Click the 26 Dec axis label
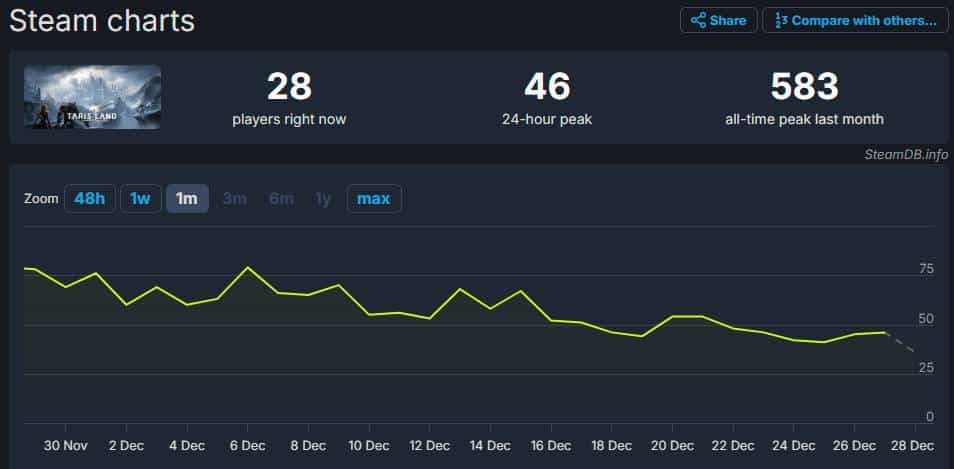Screen dimensions: 954x469 click(x=854, y=446)
